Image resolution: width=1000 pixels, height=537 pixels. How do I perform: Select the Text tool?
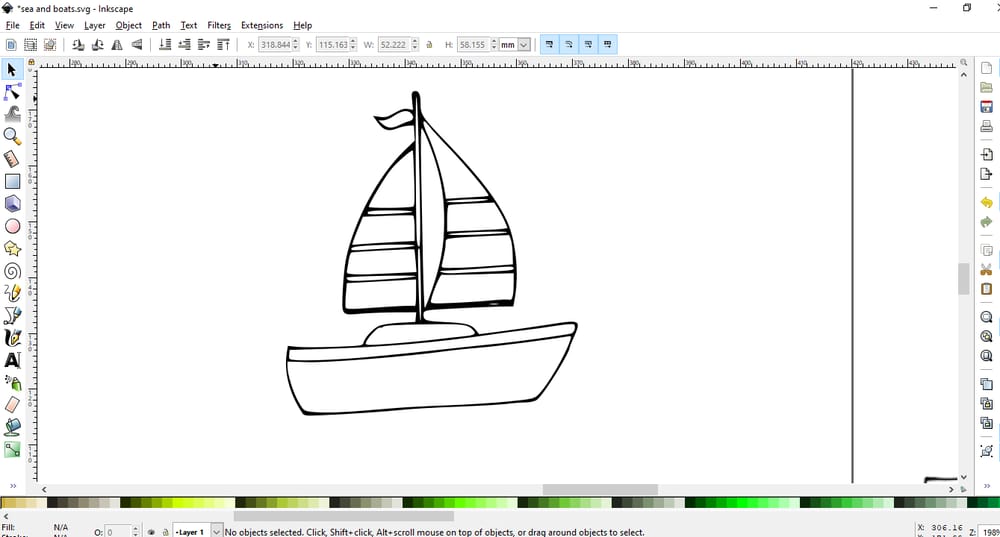(11, 360)
